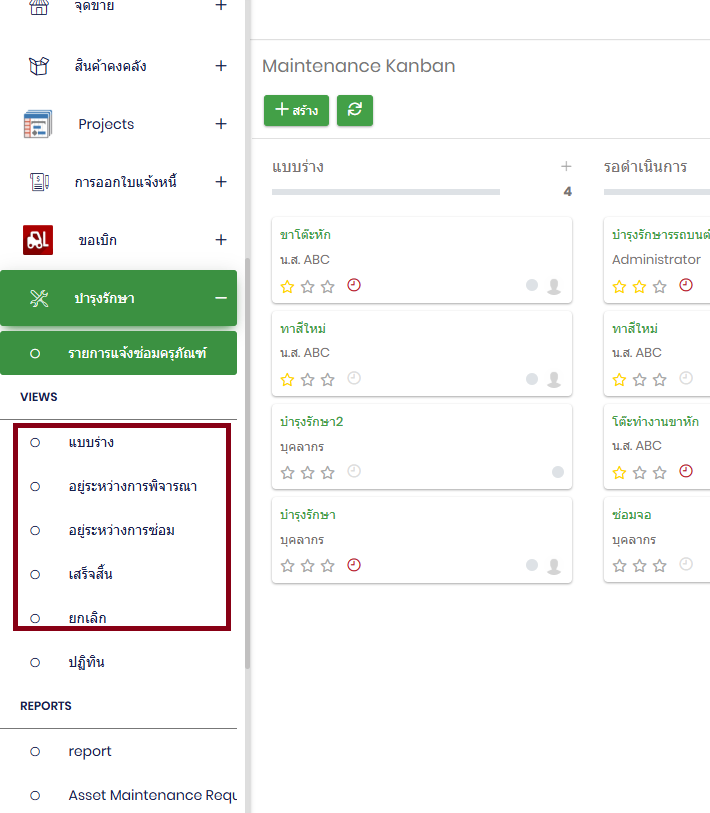Screen dimensions: 710x813
Task: Toggle the grey status dot on บำรุงรักษา2 card
Action: 557,472
